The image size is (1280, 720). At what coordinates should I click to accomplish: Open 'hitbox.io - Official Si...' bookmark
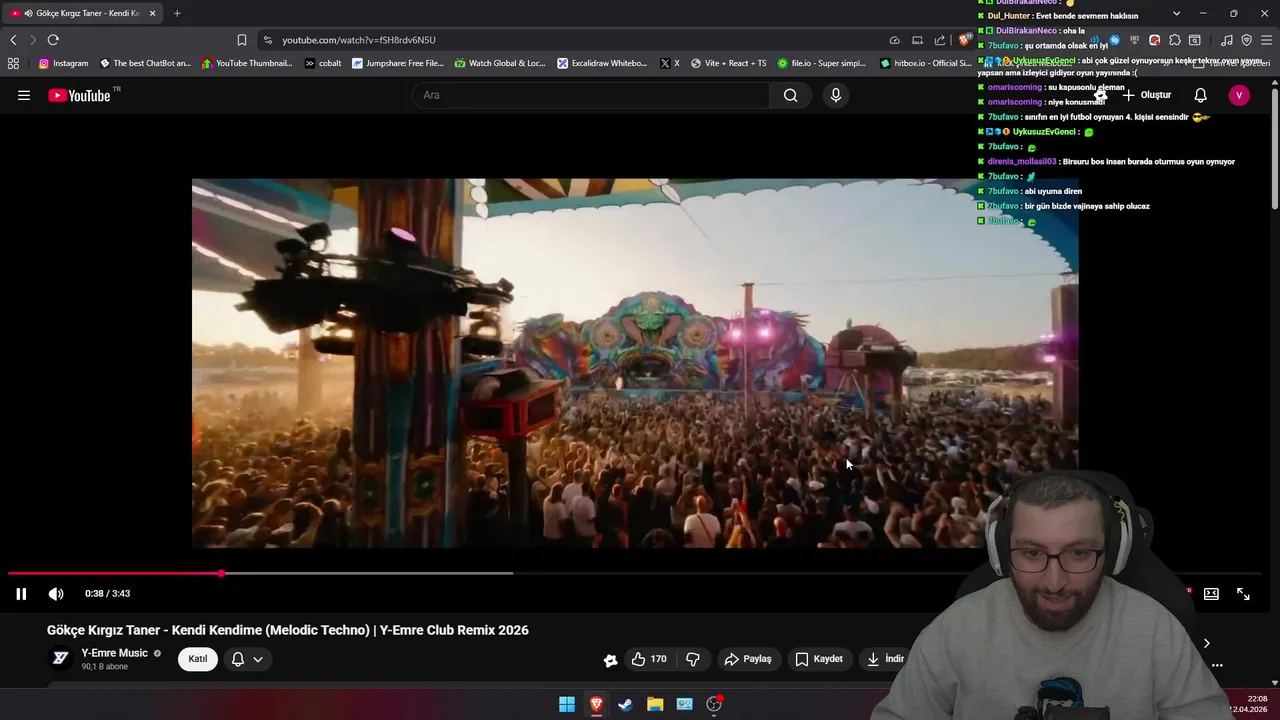(x=925, y=63)
